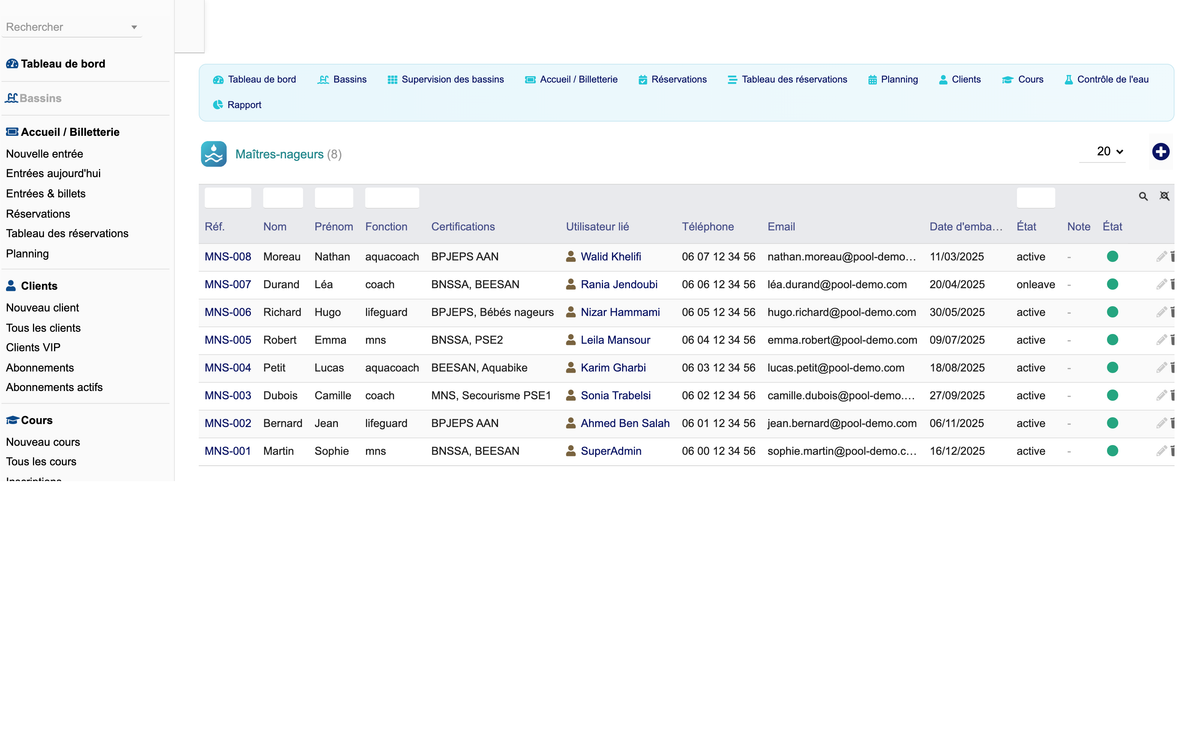The height and width of the screenshot is (743, 1200).
Task: Sort table by Réf. column header
Action: (215, 227)
